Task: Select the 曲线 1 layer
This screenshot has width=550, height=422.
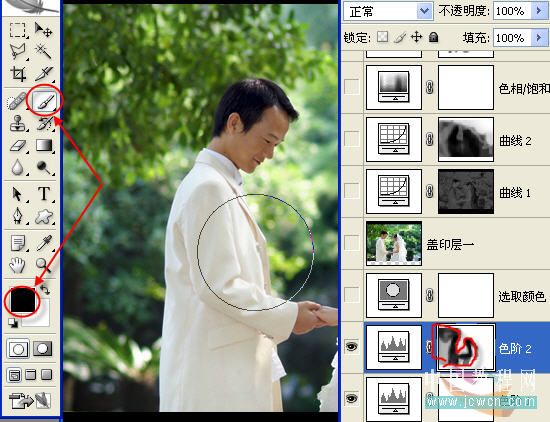Action: tap(456, 192)
